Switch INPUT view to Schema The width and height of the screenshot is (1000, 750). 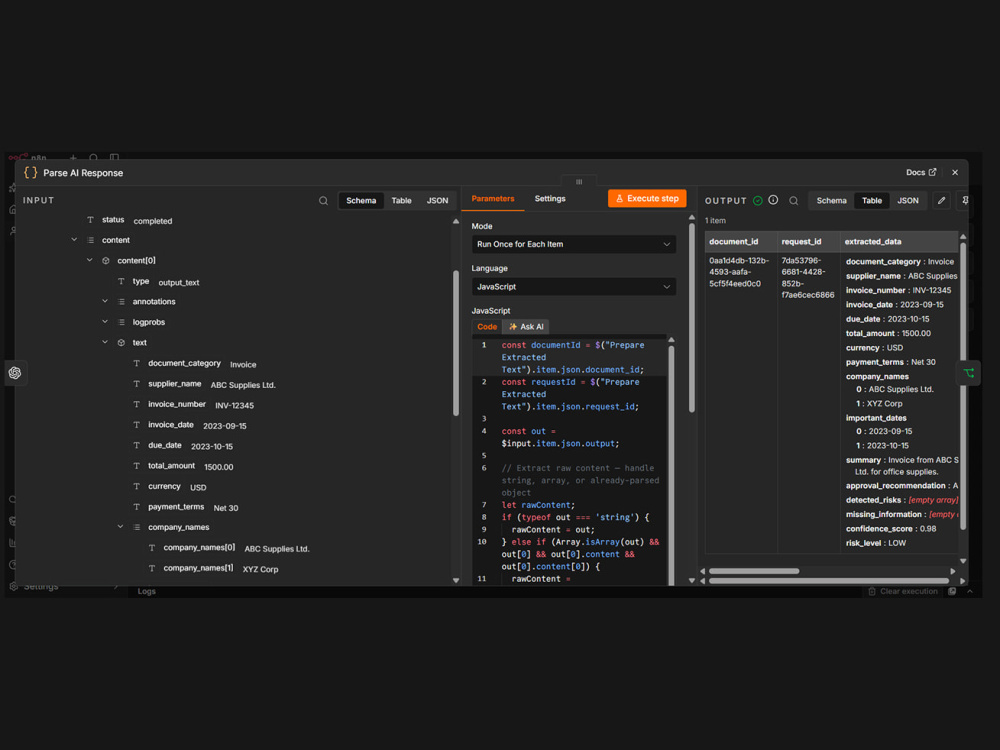coord(361,201)
